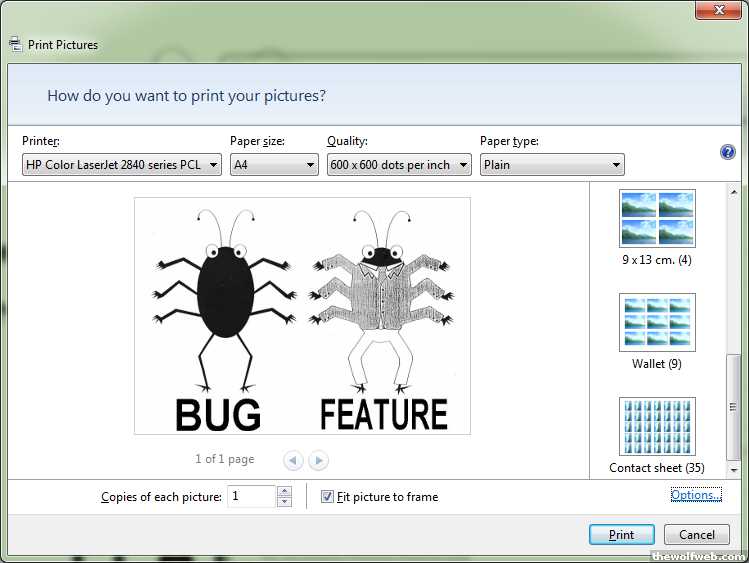
Task: Open the Printer dropdown list
Action: coord(121,165)
